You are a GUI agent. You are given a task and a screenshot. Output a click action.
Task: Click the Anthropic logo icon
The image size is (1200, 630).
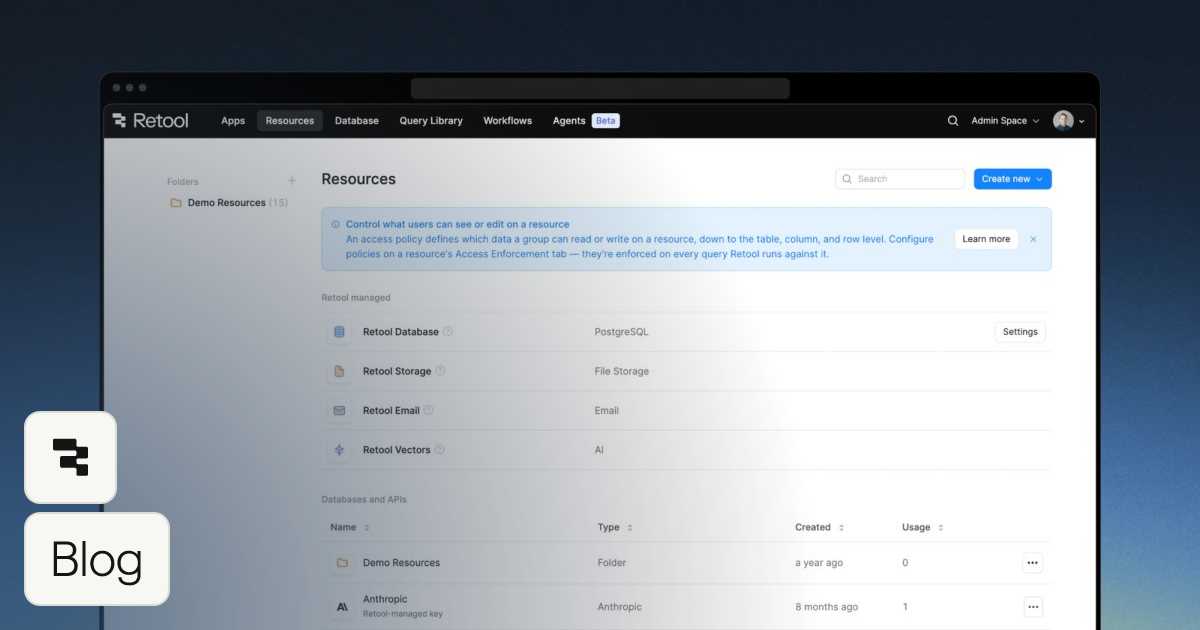(x=342, y=607)
